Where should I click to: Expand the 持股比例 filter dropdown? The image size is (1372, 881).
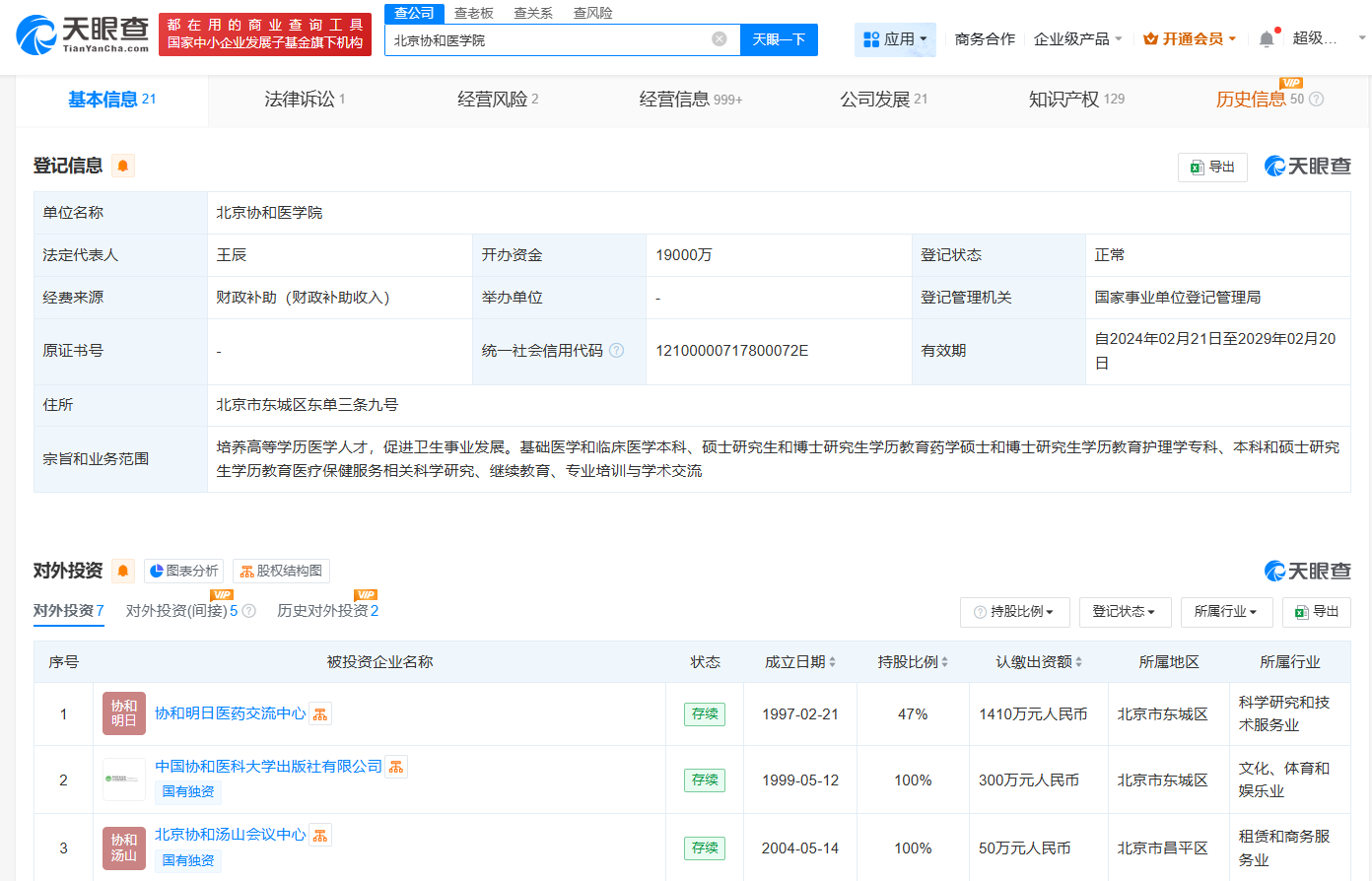1014,612
